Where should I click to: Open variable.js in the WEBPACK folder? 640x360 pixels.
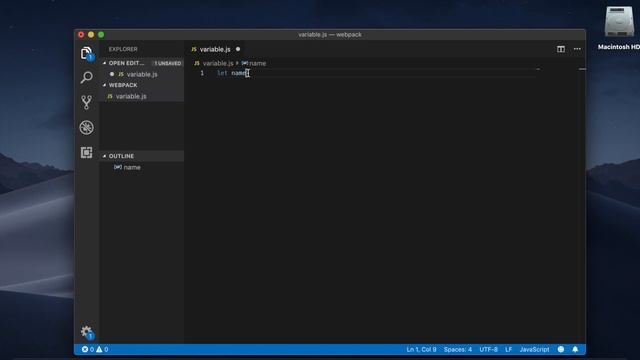142,96
